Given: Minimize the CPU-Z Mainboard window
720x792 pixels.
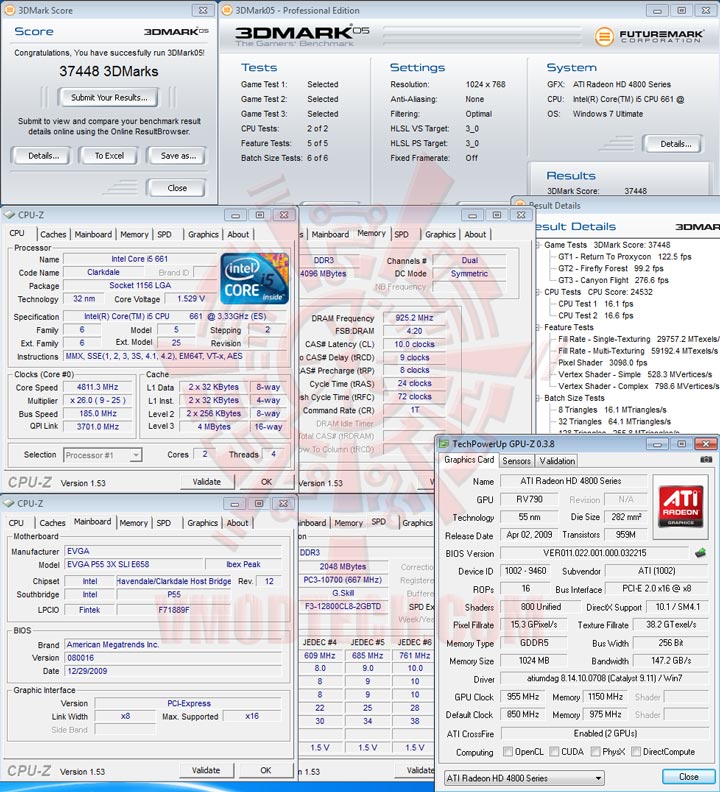Looking at the screenshot, I should point(234,504).
